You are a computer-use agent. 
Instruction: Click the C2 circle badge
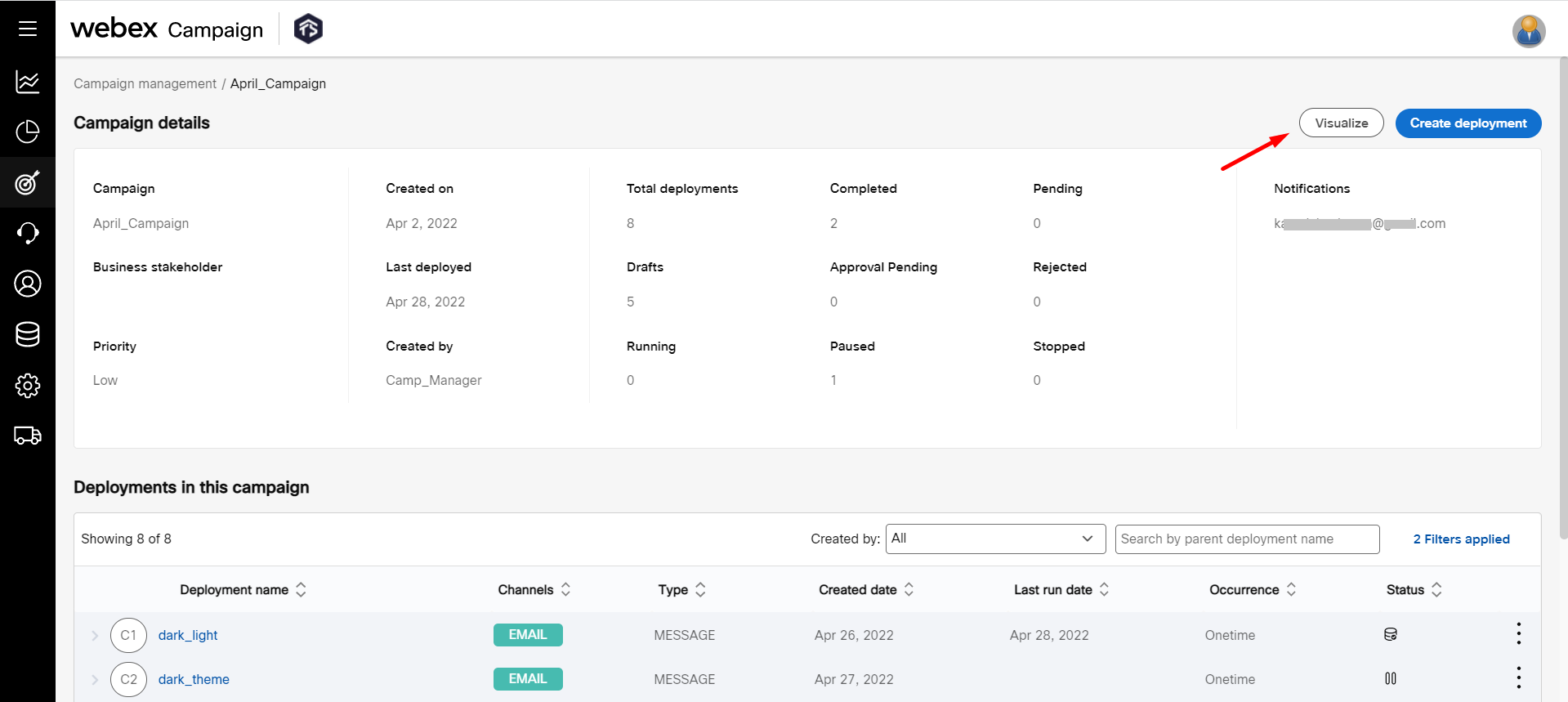pos(128,679)
